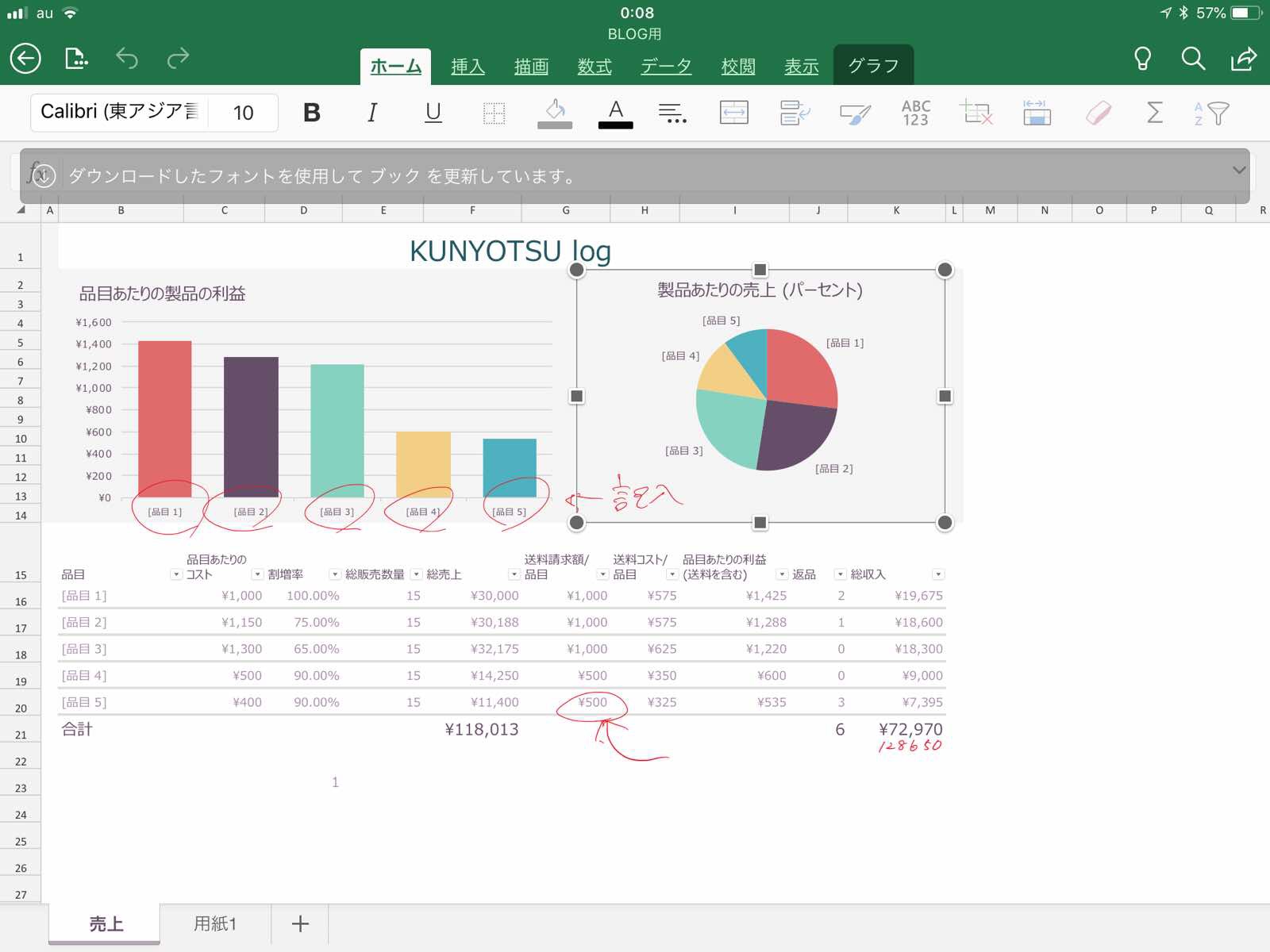This screenshot has width=1270, height=952.
Task: Switch to the グラフ tab
Action: tap(873, 65)
